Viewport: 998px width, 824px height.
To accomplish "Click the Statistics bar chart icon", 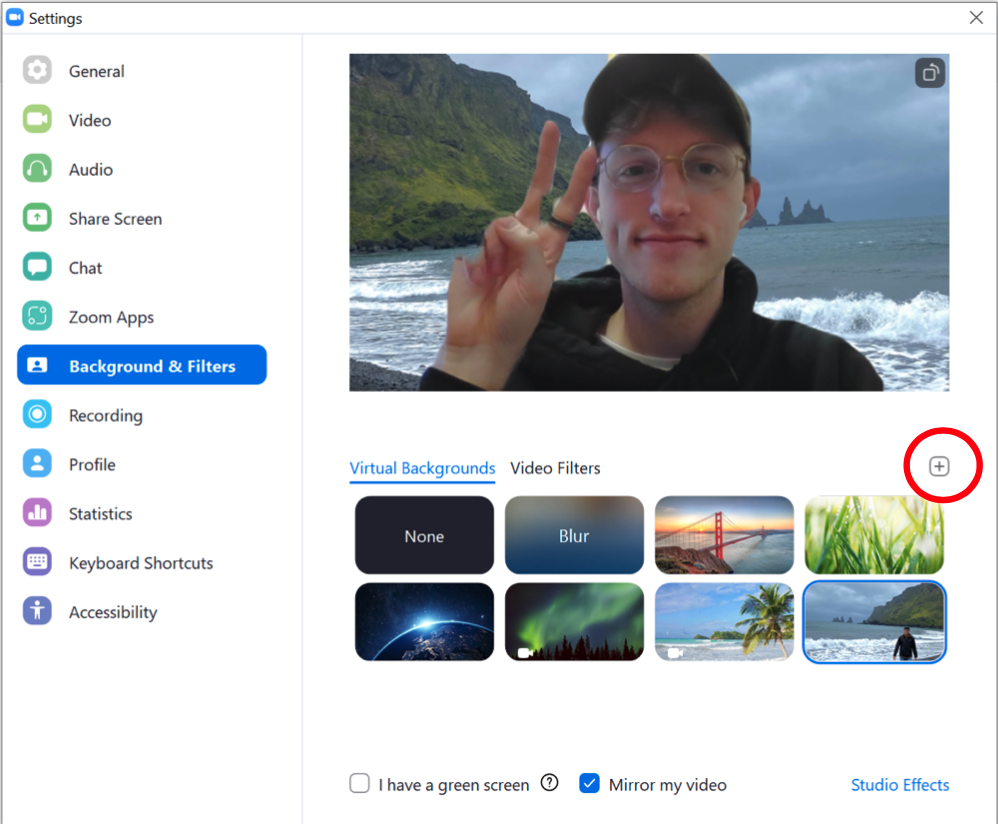I will click(x=37, y=512).
